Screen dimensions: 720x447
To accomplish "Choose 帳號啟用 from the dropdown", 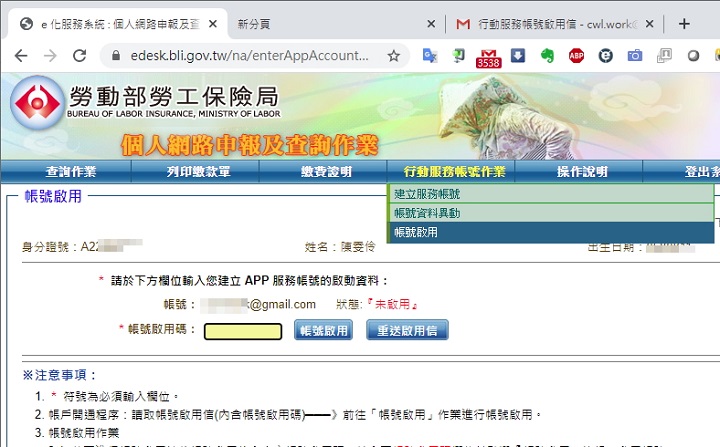I will coord(551,232).
